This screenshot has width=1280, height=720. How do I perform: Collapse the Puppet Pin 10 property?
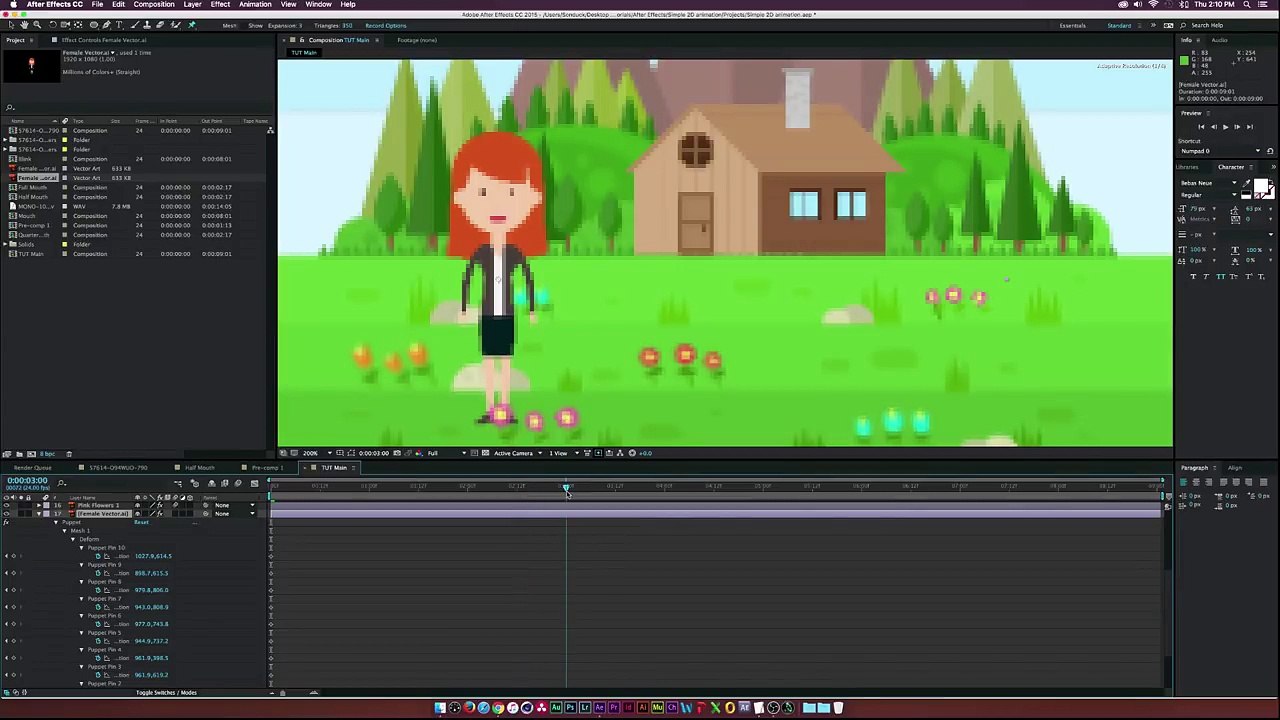click(81, 548)
